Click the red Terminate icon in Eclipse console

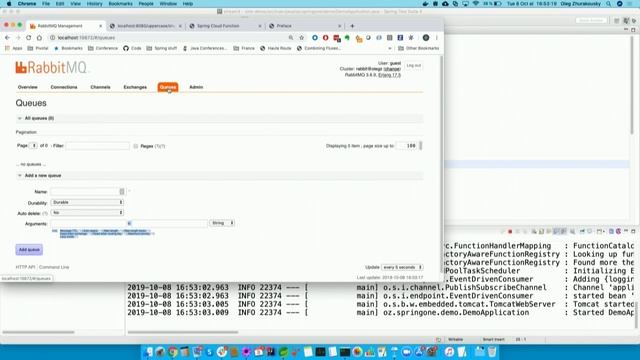(x=510, y=231)
